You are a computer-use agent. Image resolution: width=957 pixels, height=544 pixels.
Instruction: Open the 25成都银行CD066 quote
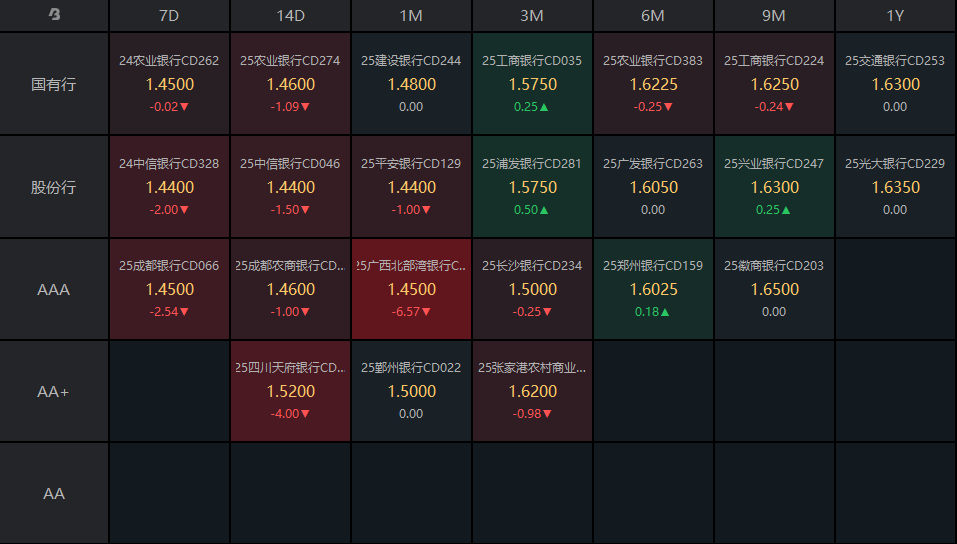click(169, 289)
